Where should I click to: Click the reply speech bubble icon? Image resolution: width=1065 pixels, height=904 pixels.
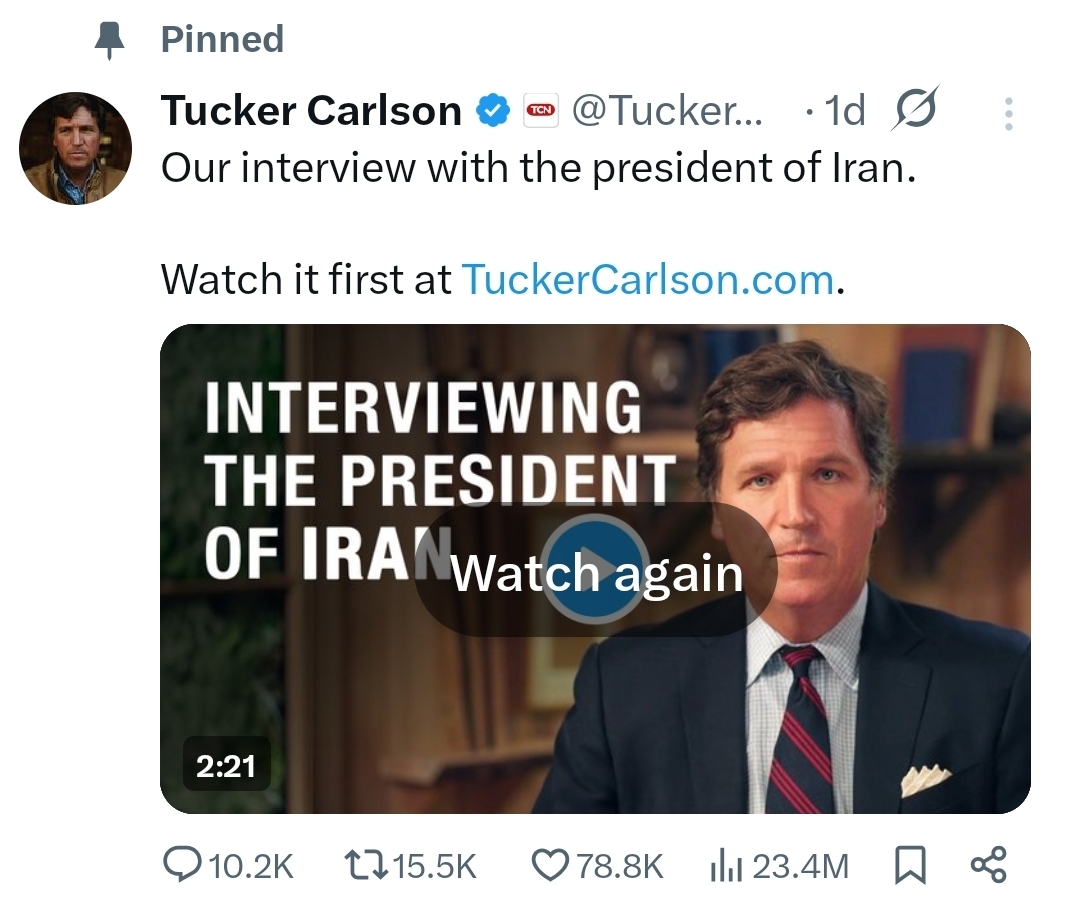(182, 865)
